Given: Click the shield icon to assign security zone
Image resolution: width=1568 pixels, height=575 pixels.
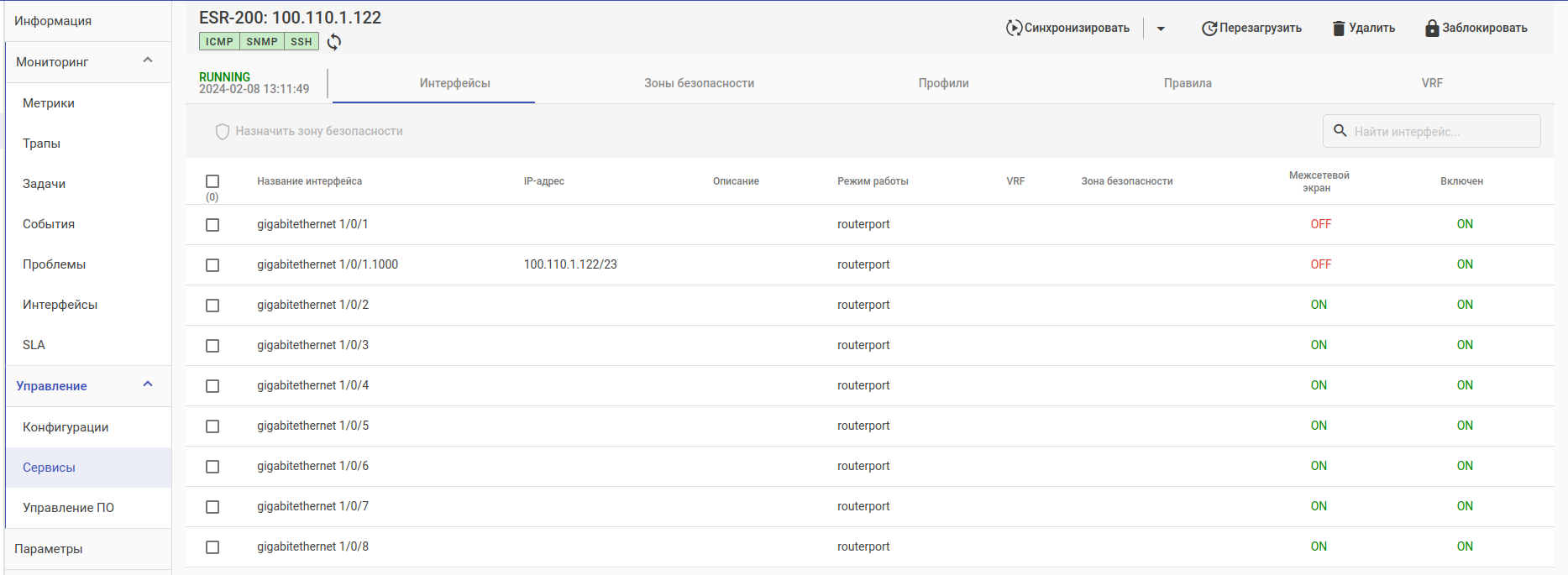Looking at the screenshot, I should (223, 132).
